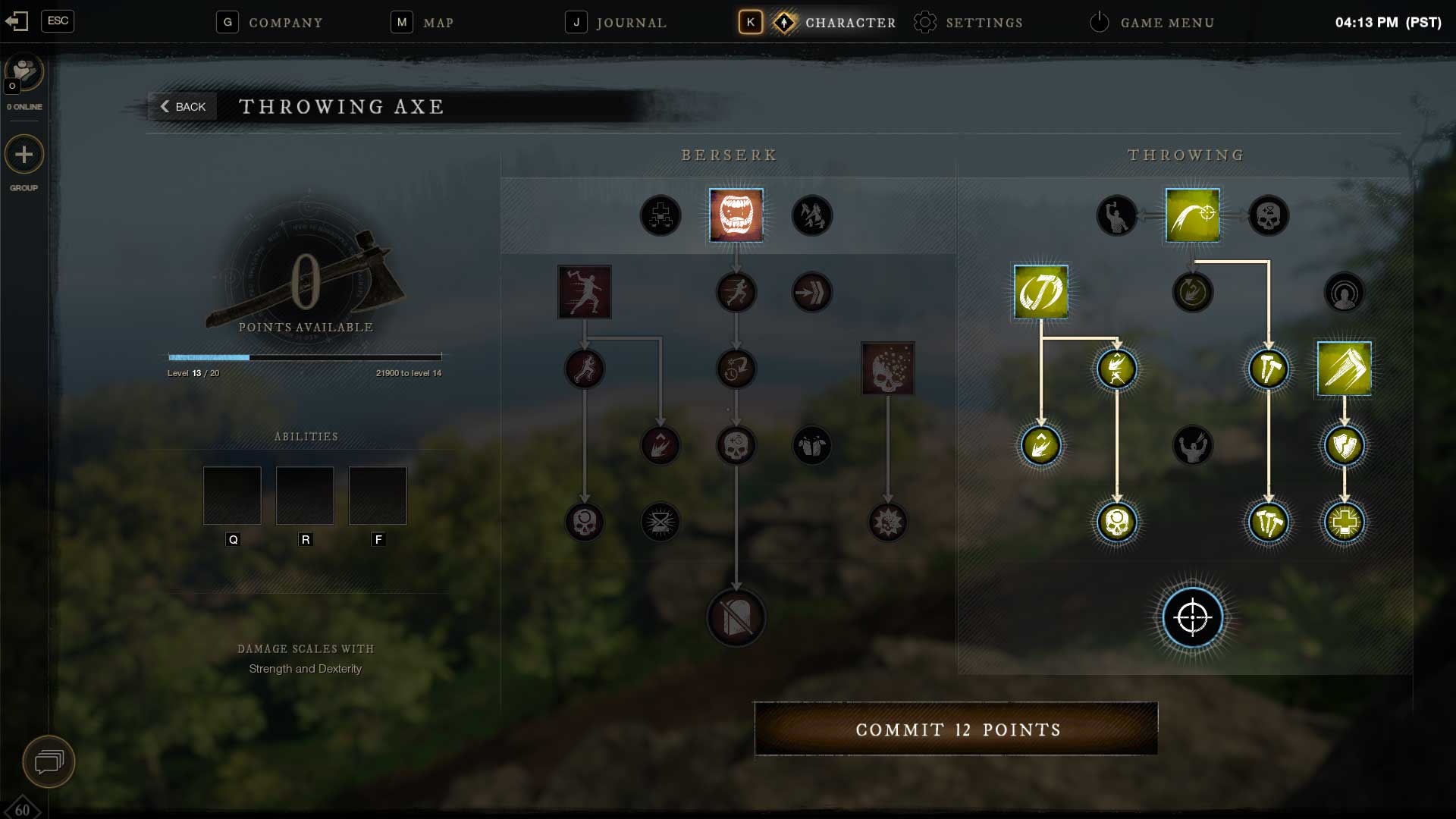The image size is (1456, 819).
Task: Switch to the JOURNAL tab
Action: coord(618,22)
